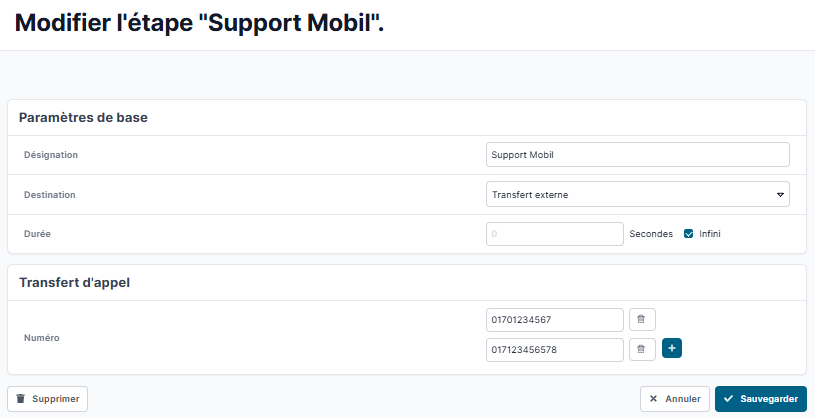This screenshot has height=418, width=815.
Task: Click the X icon in the Annuler button
Action: [x=653, y=399]
